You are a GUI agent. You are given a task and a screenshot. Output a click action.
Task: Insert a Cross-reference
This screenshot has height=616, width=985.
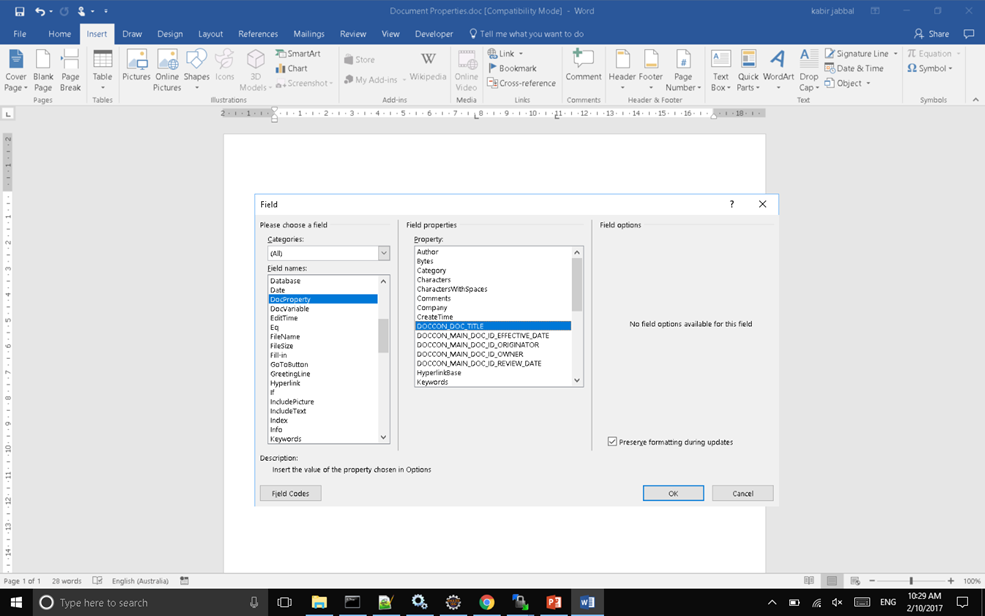(x=521, y=83)
